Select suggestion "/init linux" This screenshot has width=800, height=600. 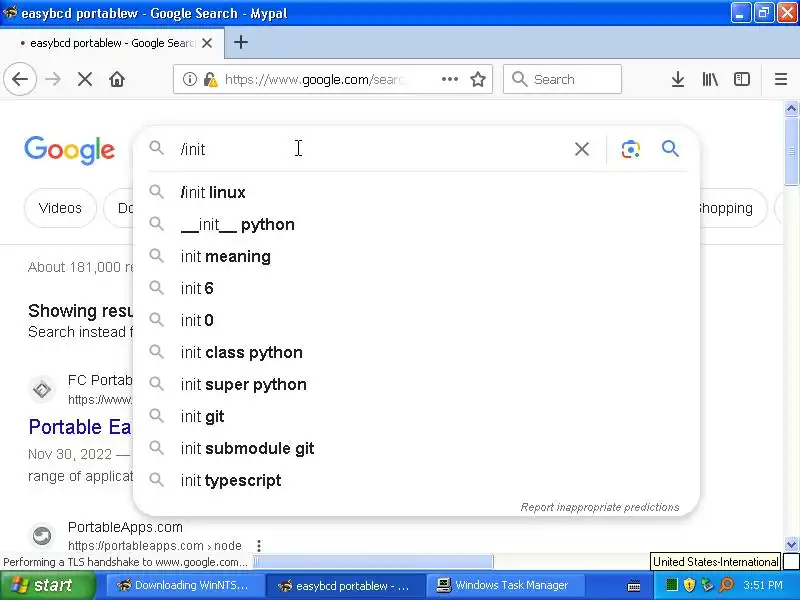pos(416,192)
